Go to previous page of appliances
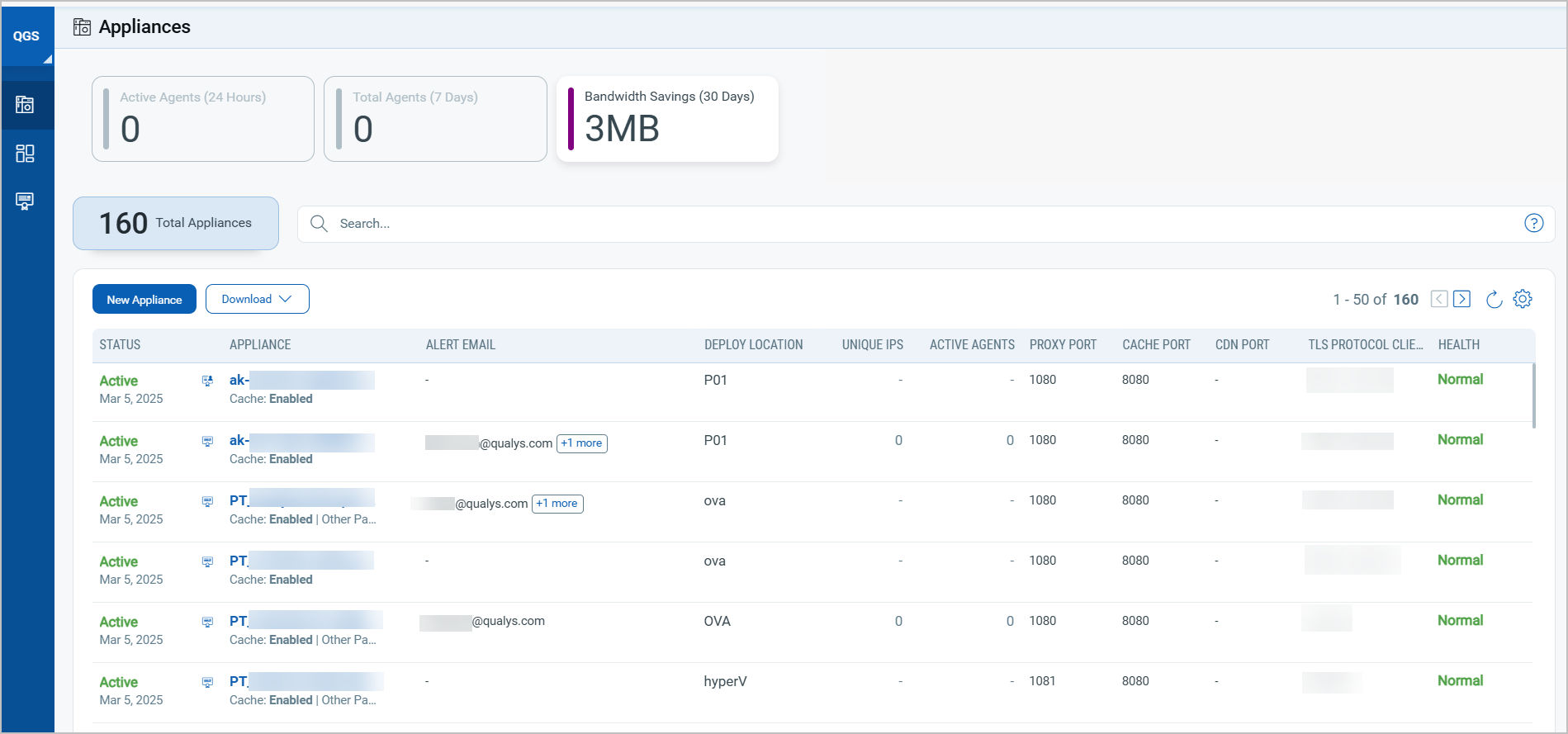Screen dimensions: 1568x734 click(x=1439, y=299)
